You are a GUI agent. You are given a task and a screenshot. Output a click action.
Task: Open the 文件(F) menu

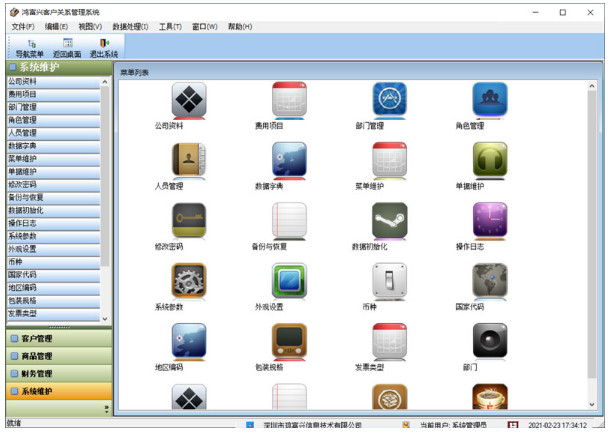point(23,26)
